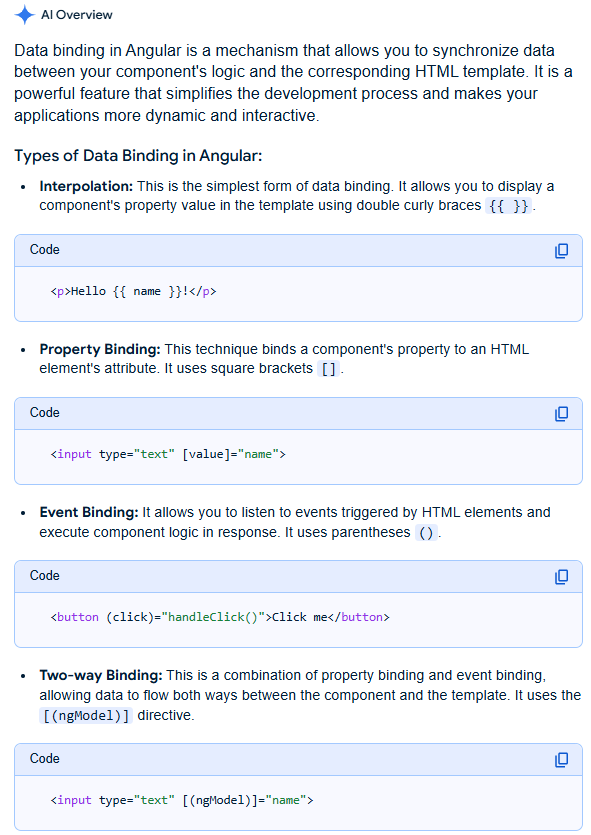Viewport: 591px width, 835px height.
Task: Click the first Code block header label
Action: click(45, 250)
